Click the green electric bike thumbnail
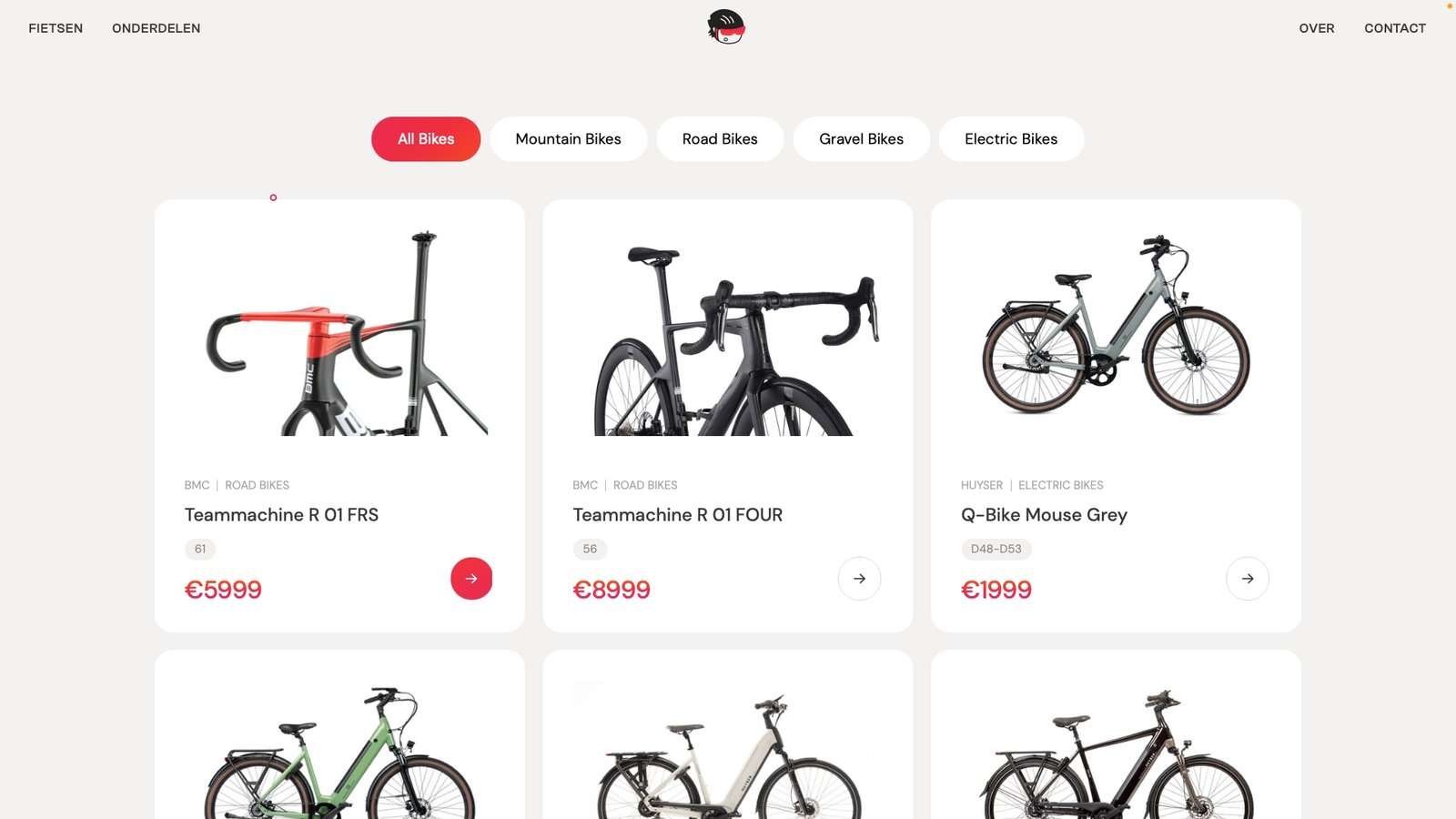 point(339,755)
